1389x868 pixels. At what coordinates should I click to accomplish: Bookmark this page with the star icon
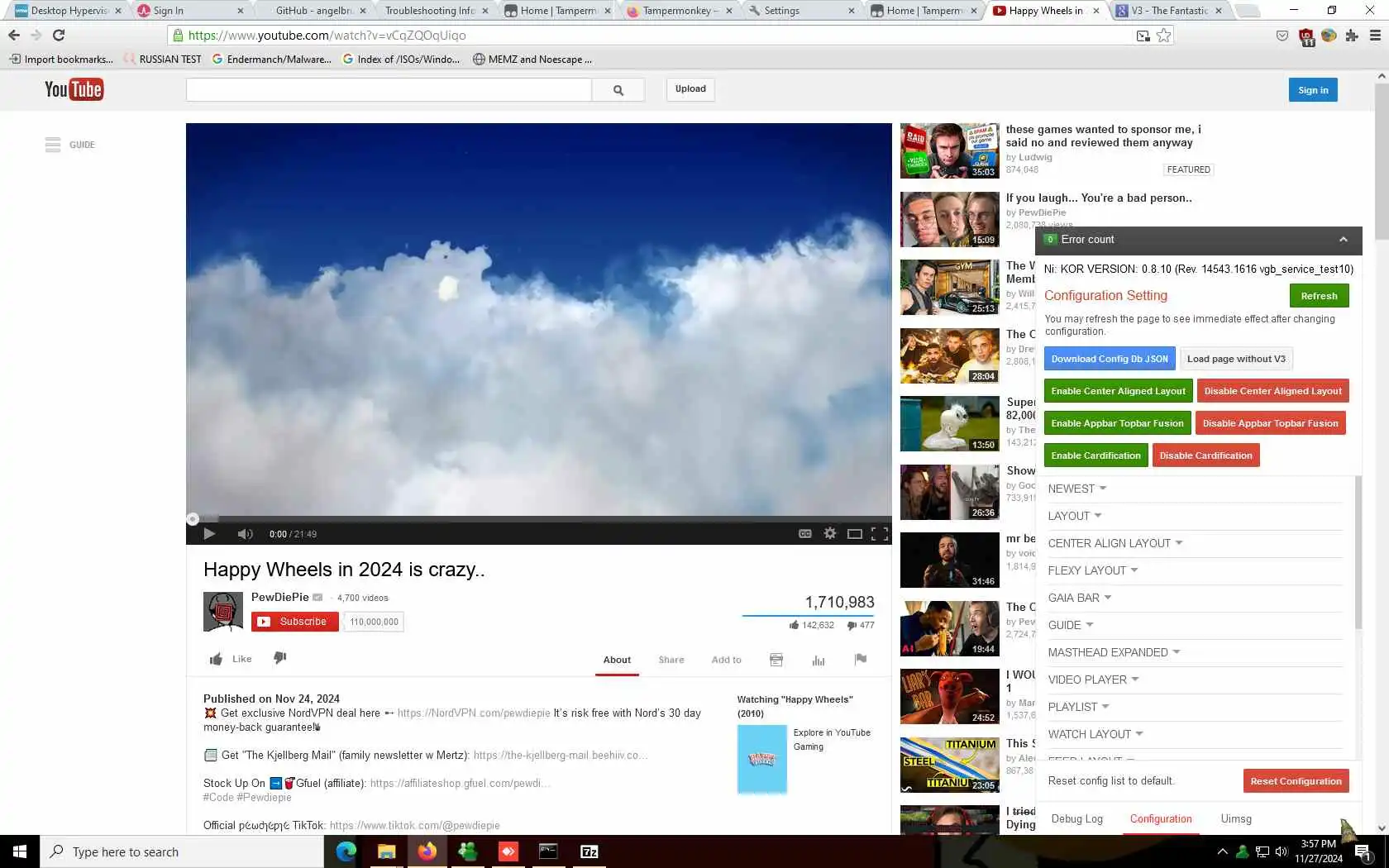(x=1164, y=36)
